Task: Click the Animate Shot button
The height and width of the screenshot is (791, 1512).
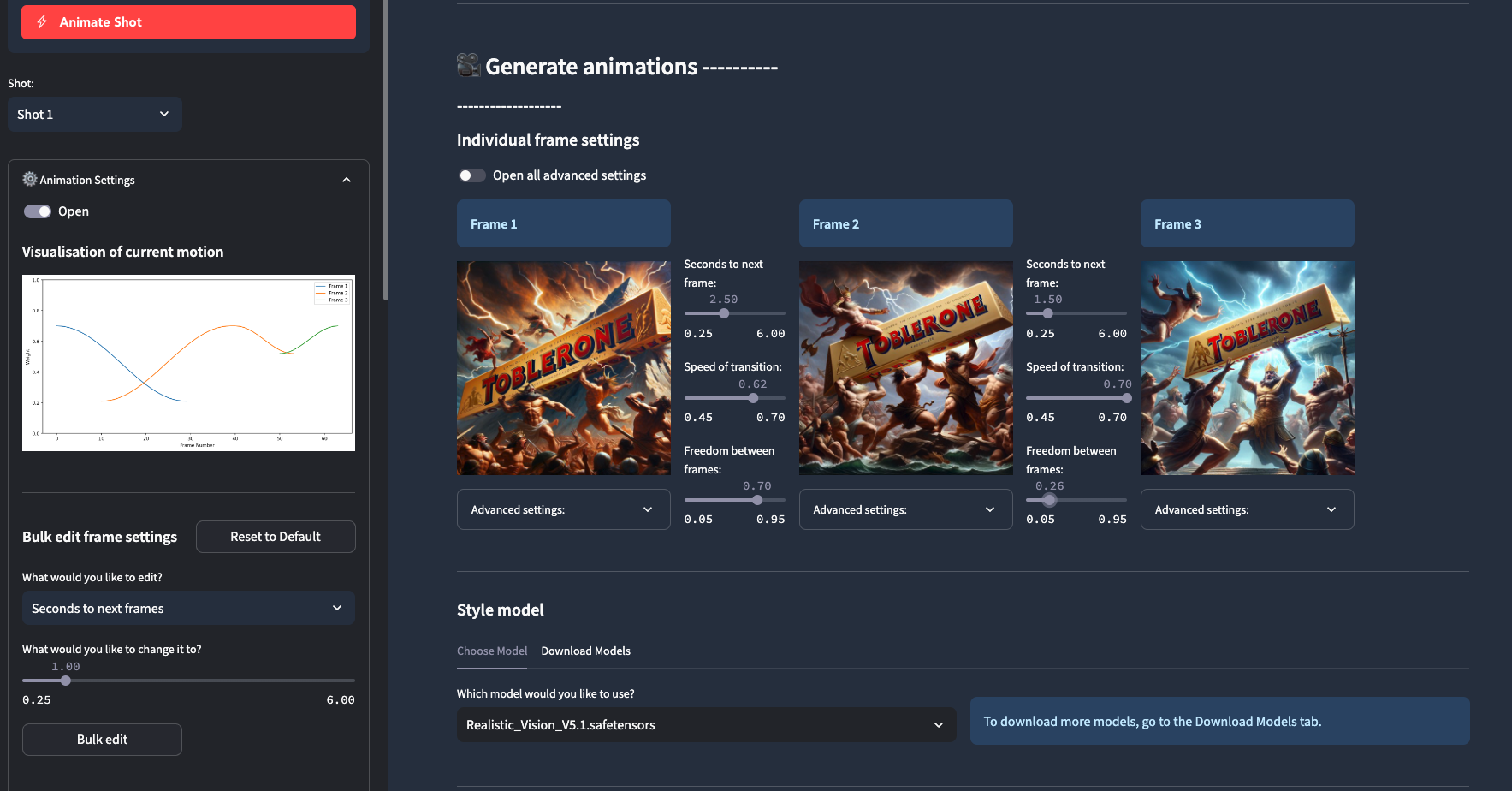Action: [x=188, y=22]
